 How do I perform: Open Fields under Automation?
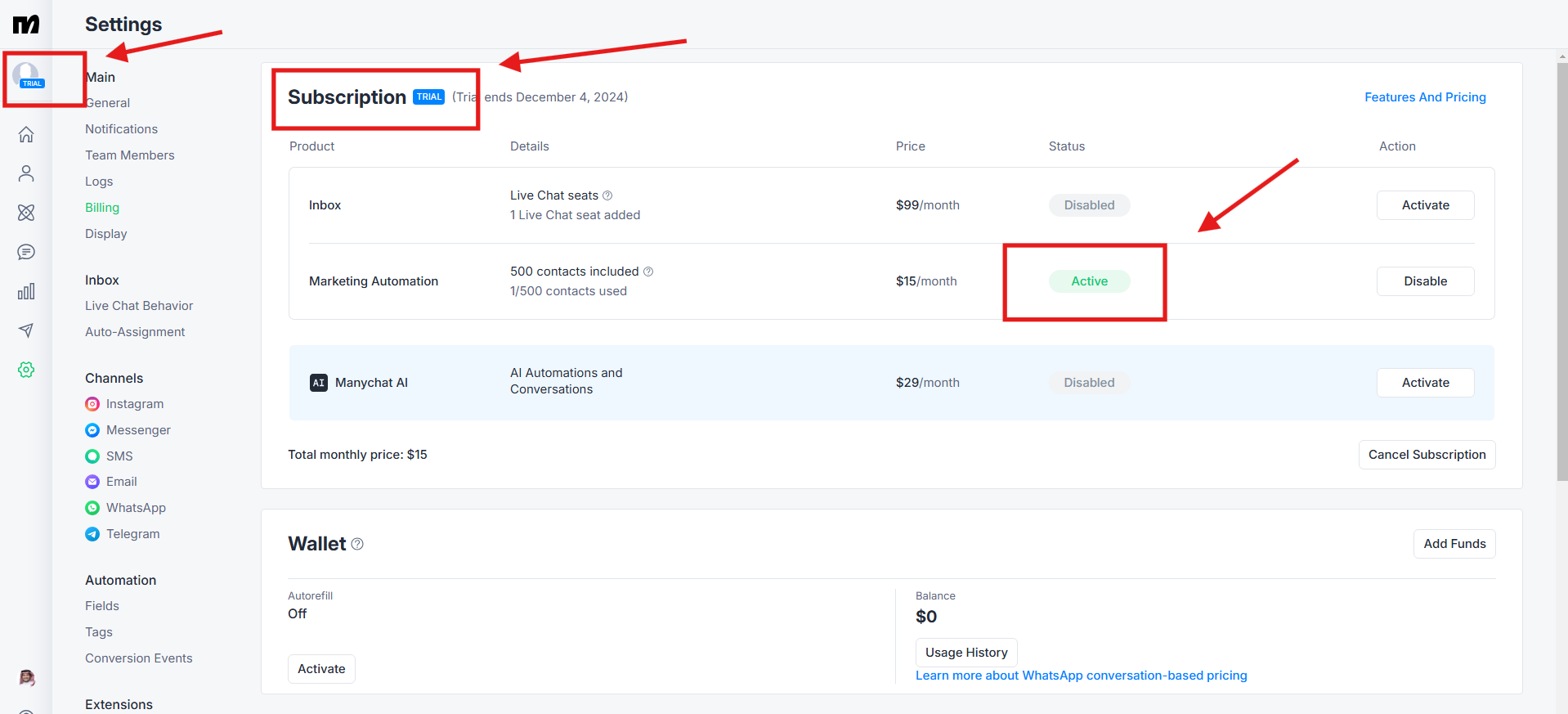[x=102, y=606]
